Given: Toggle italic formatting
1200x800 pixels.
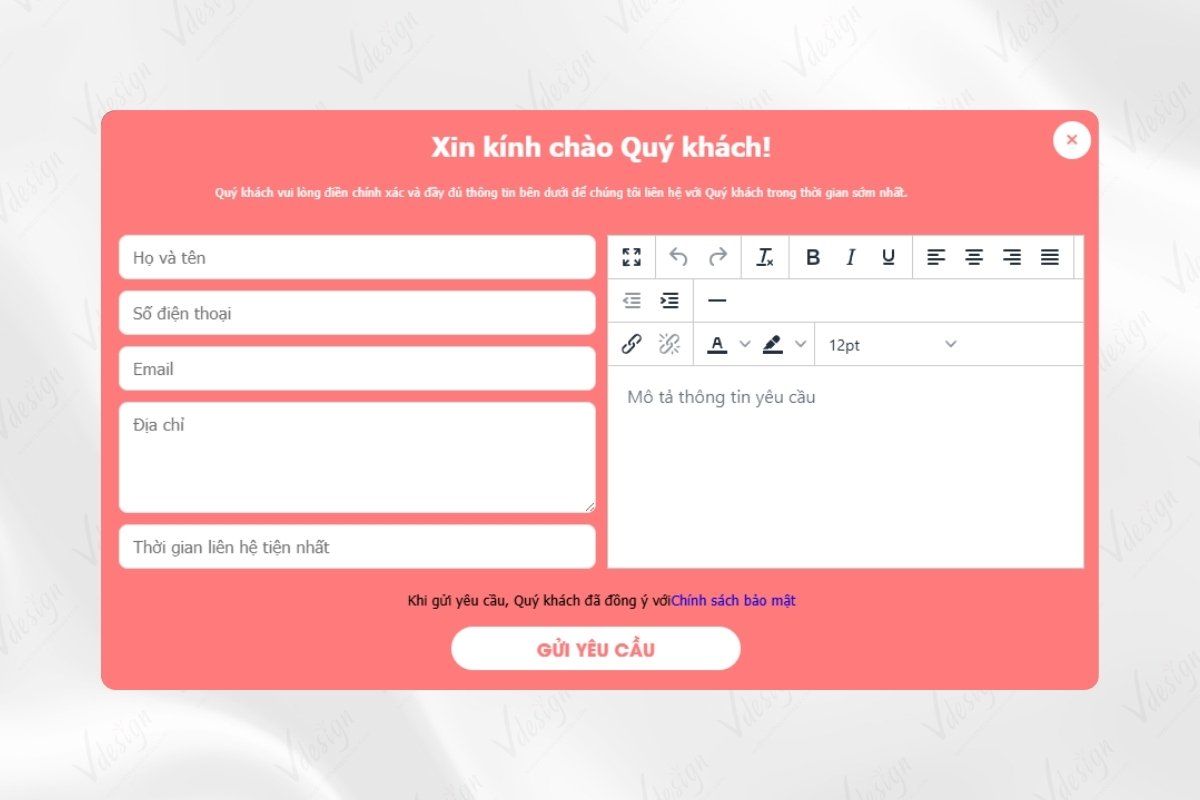Looking at the screenshot, I should pyautogui.click(x=850, y=257).
